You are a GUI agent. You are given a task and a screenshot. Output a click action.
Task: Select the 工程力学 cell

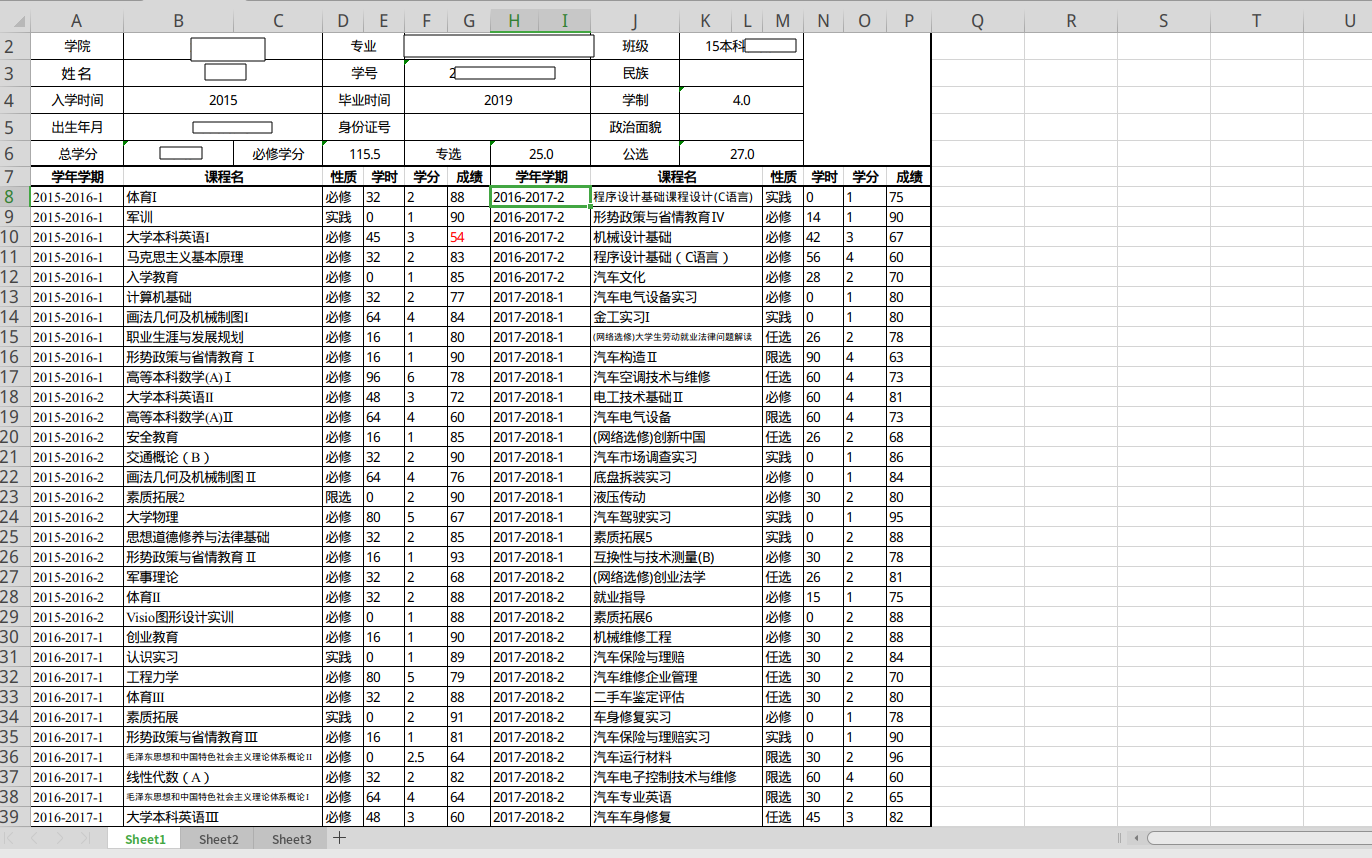pos(222,677)
